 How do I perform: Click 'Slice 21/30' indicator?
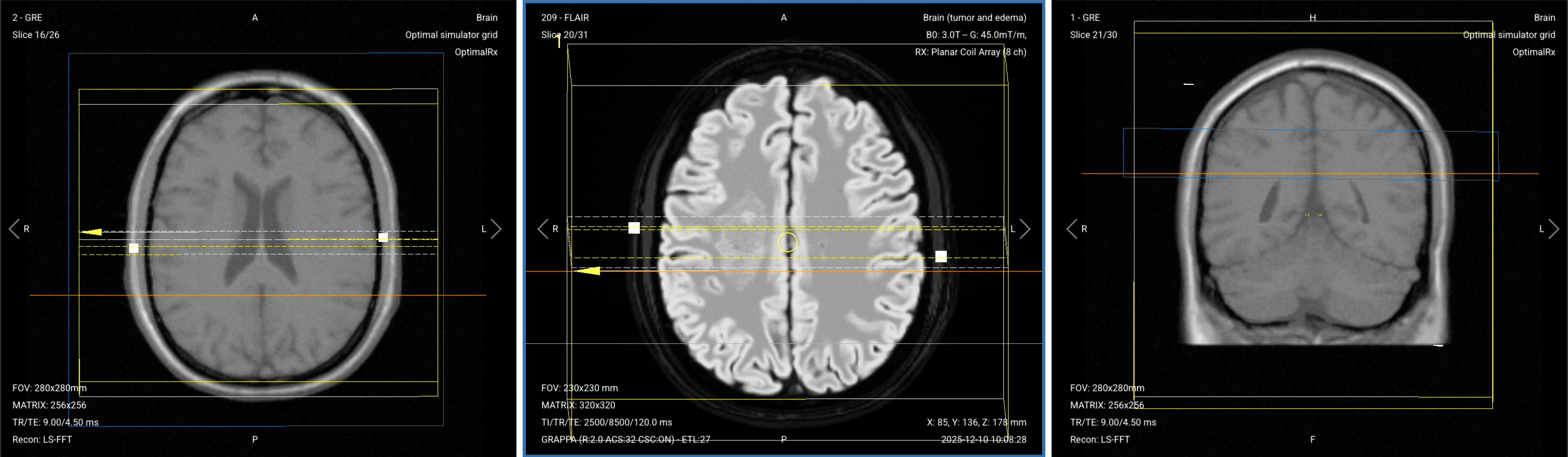pyautogui.click(x=1094, y=35)
